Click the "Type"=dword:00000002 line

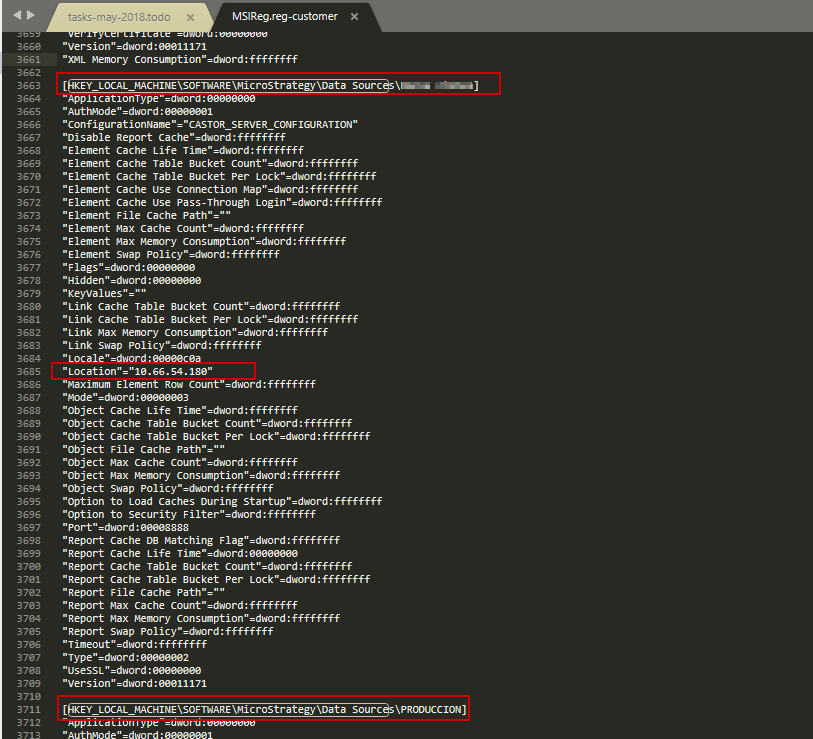pyautogui.click(x=125, y=658)
